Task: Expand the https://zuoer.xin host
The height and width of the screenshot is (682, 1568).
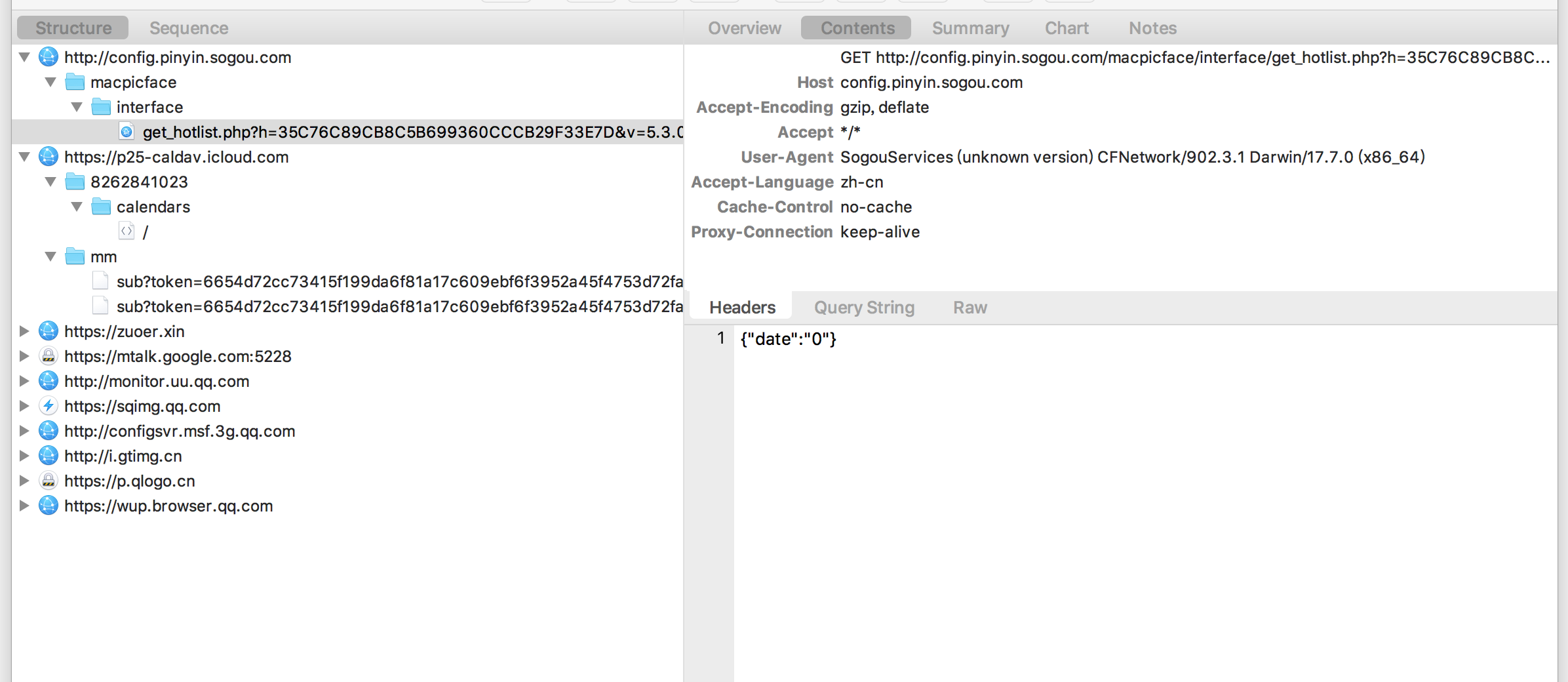Action: [24, 331]
